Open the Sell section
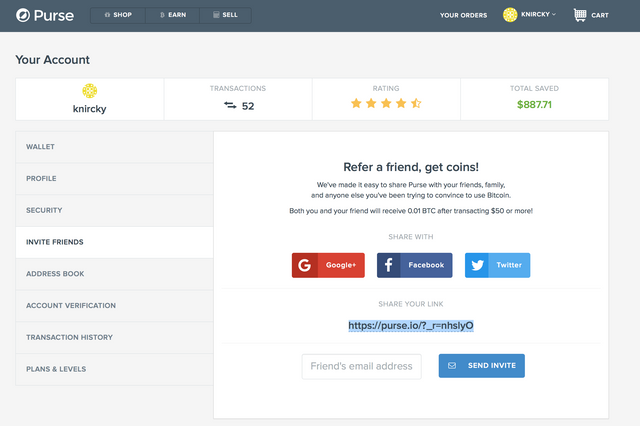The width and height of the screenshot is (640, 426). coord(225,15)
